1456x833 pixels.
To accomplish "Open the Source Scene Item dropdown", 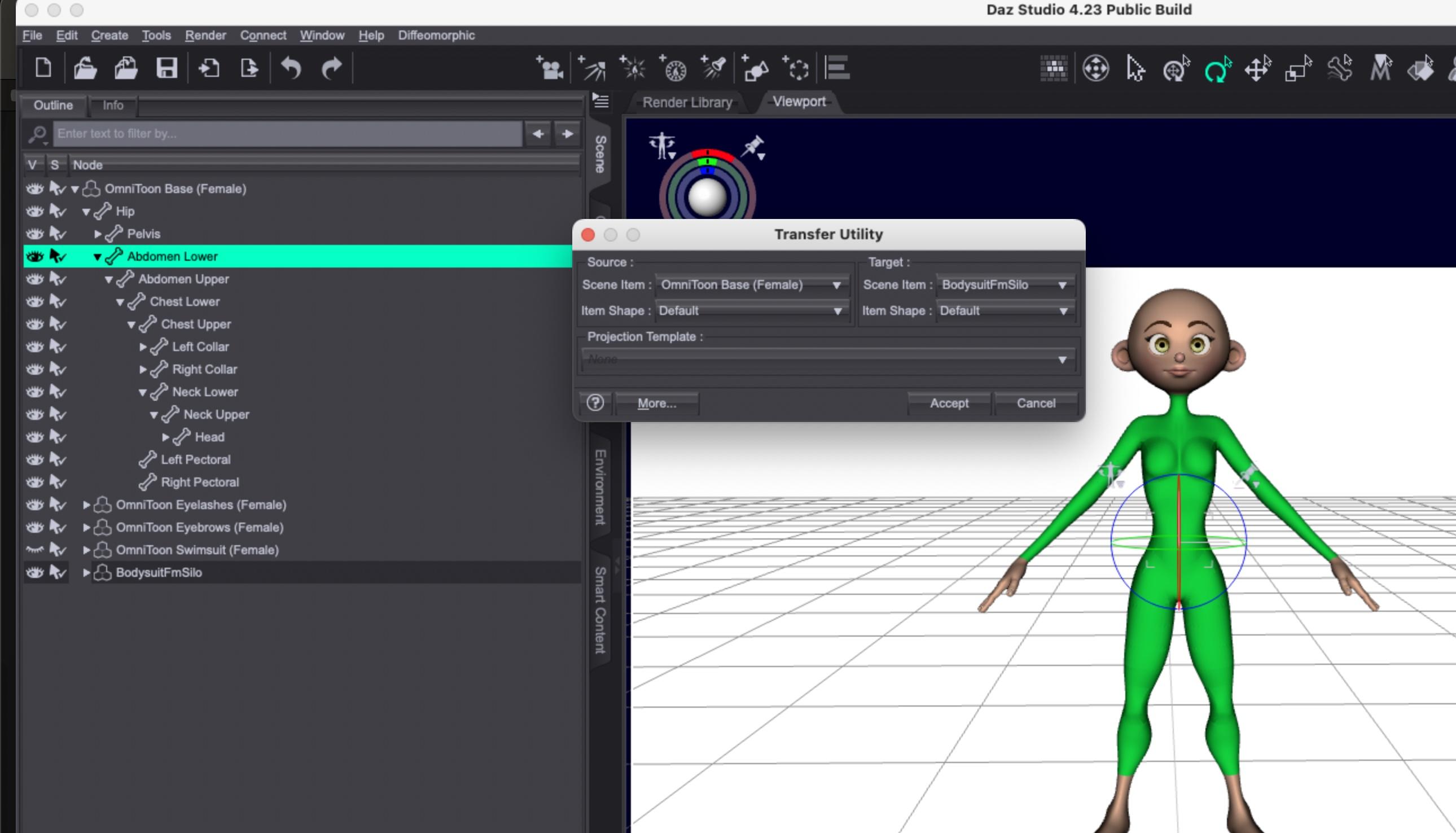I will point(751,285).
